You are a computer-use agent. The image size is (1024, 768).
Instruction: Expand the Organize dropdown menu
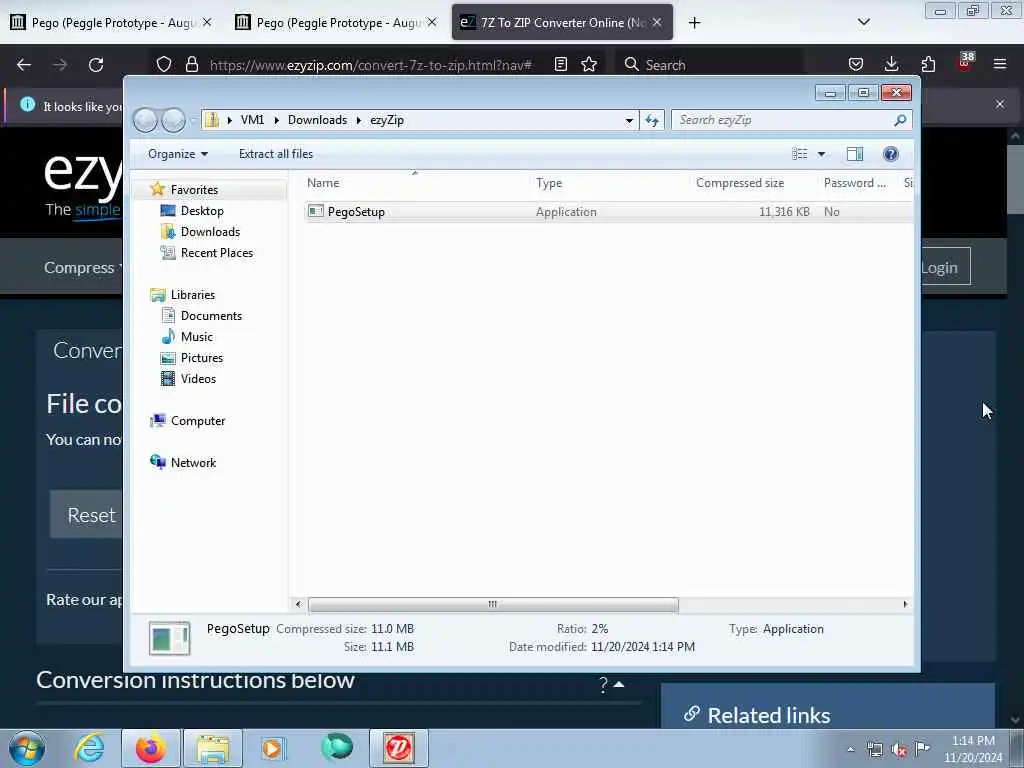tap(178, 154)
